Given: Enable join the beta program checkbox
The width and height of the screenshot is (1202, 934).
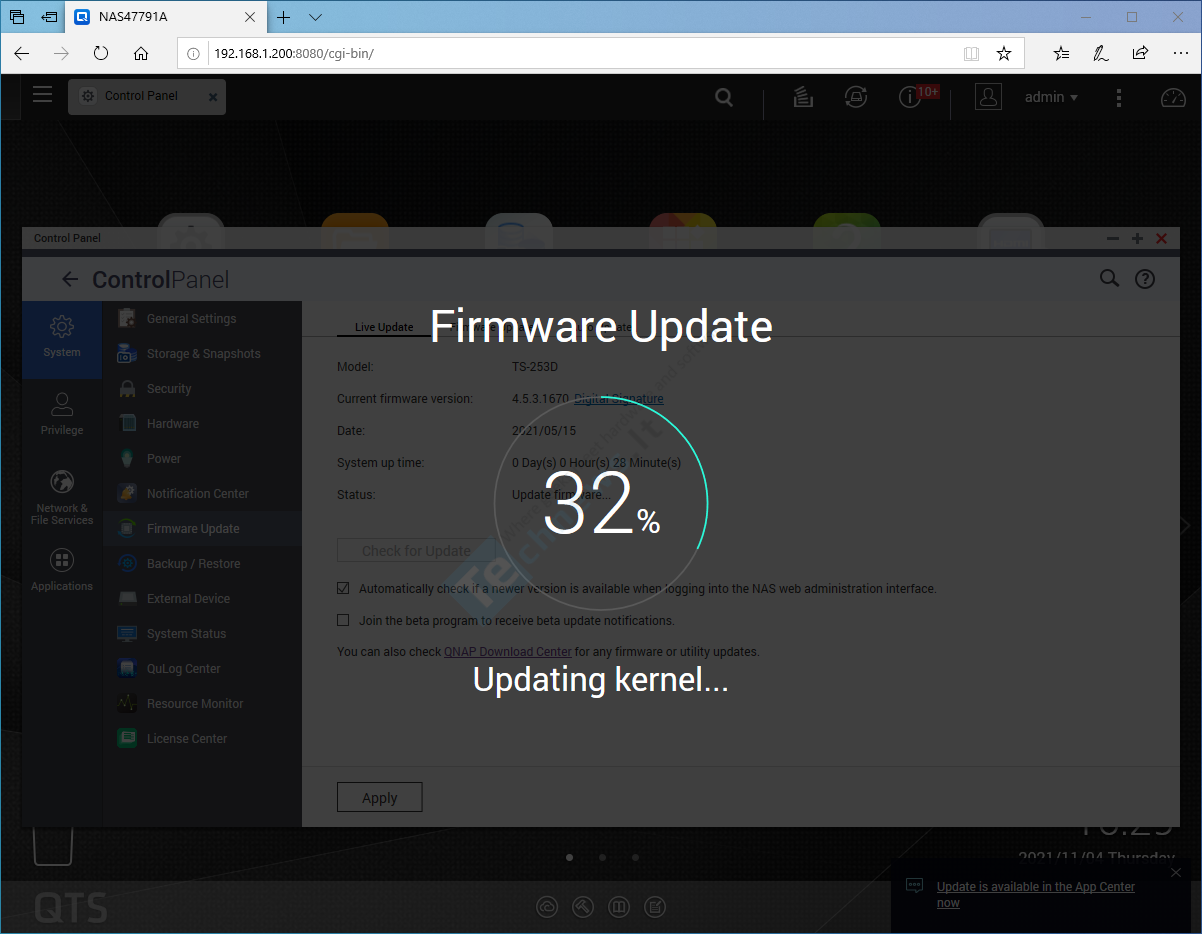Looking at the screenshot, I should pos(343,620).
